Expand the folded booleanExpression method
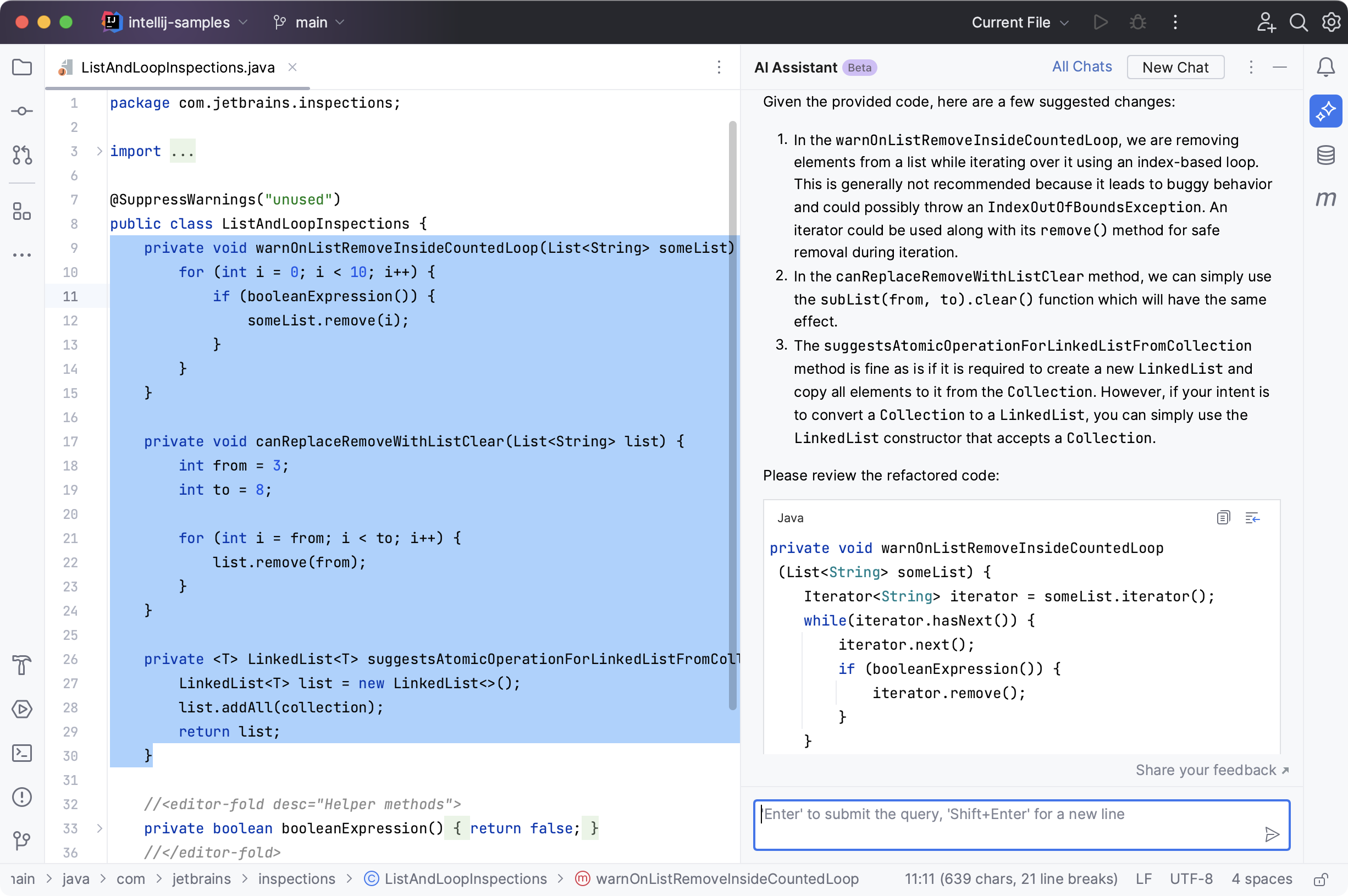This screenshot has width=1348, height=896. coord(100,828)
